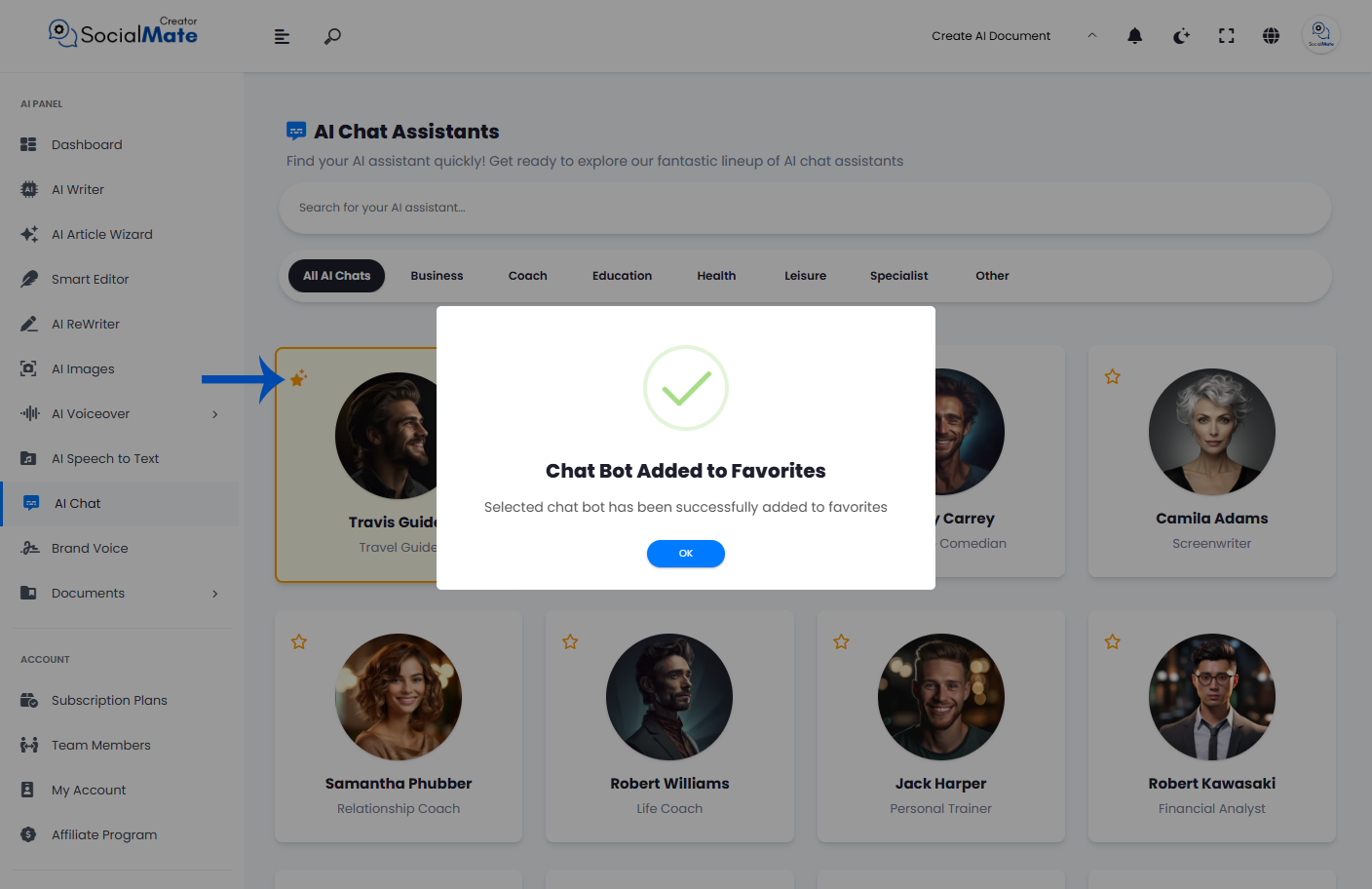Enter fullscreen with the expand icon

point(1227,36)
